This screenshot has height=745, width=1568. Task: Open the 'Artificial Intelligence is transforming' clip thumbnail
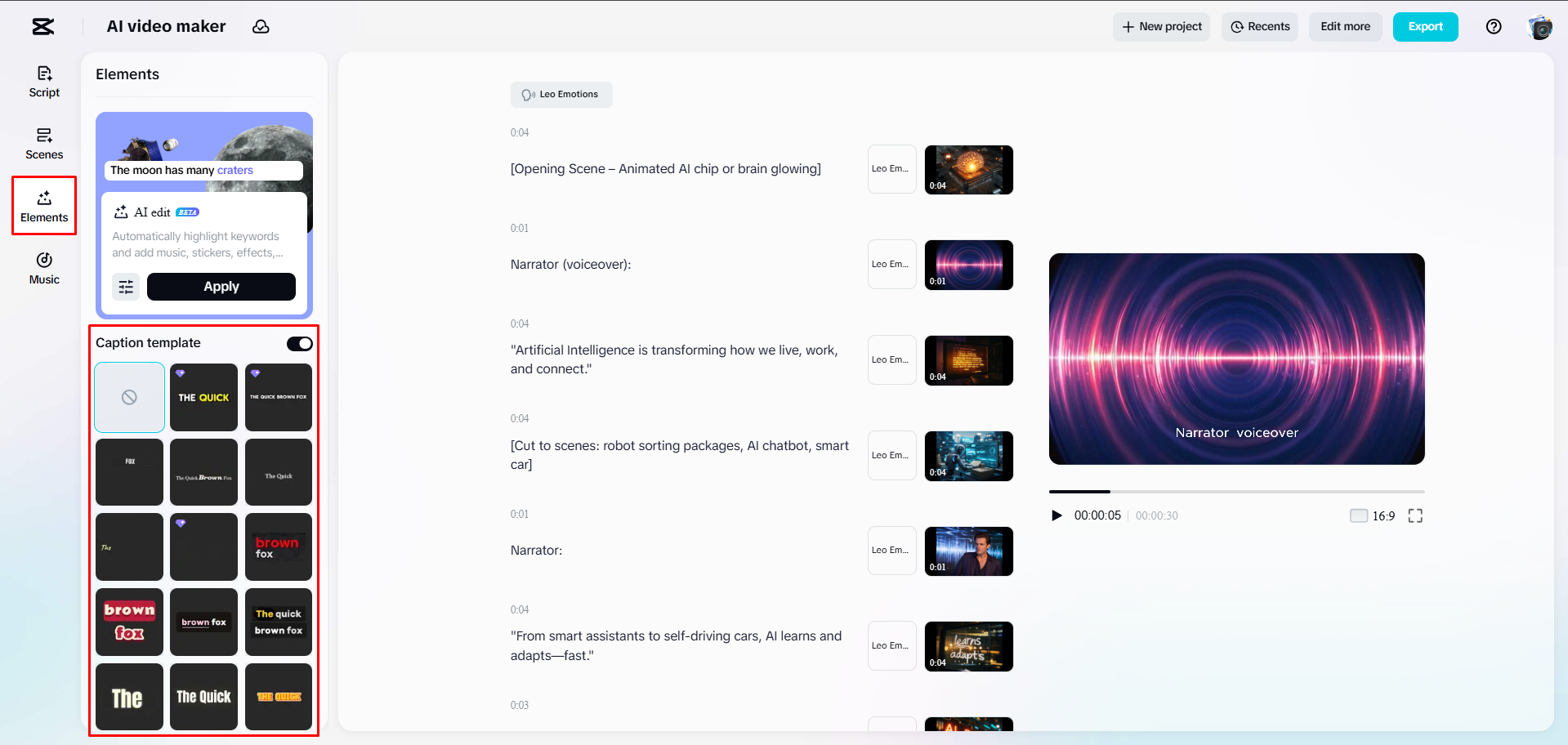pyautogui.click(x=969, y=361)
